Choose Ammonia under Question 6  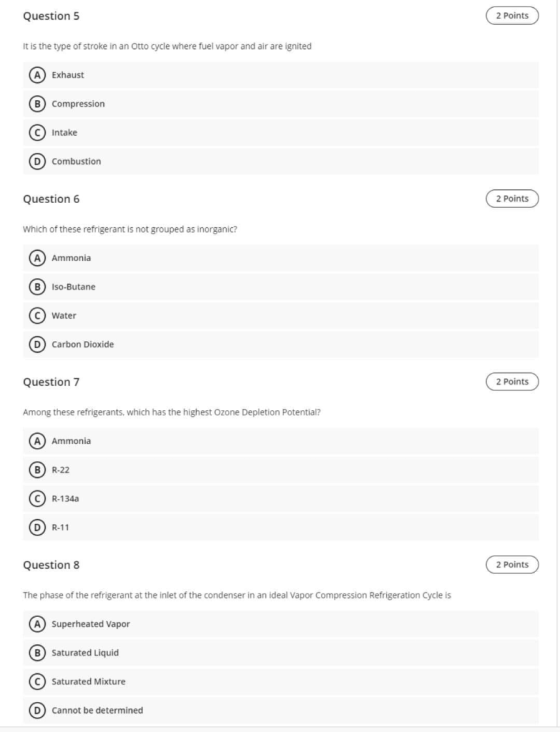[281, 258]
